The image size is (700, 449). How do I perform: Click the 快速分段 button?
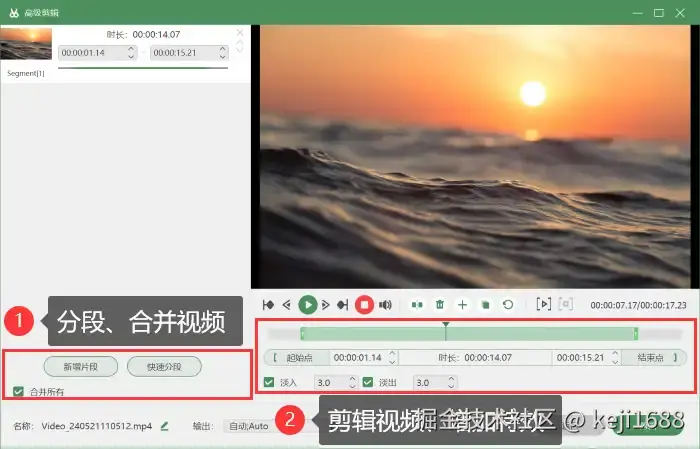coord(164,367)
